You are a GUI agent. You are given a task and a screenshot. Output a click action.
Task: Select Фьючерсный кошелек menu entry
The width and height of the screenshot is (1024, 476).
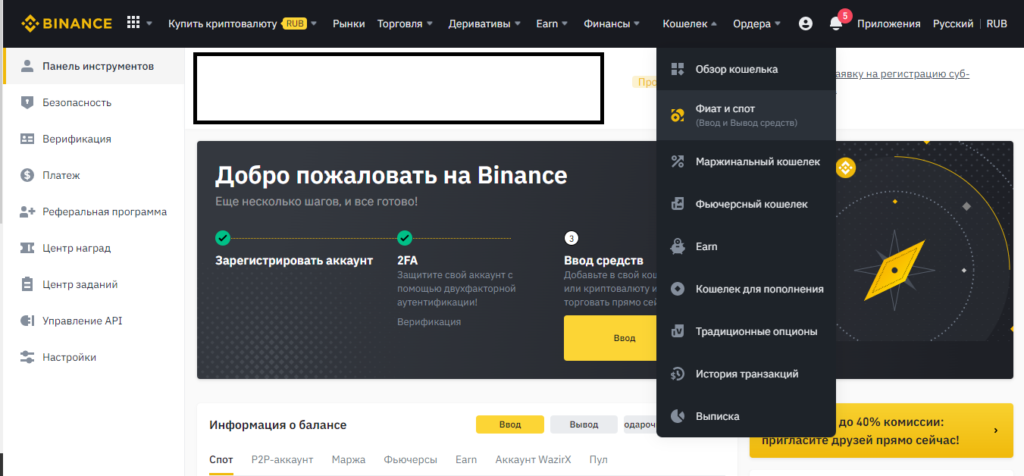pos(746,204)
